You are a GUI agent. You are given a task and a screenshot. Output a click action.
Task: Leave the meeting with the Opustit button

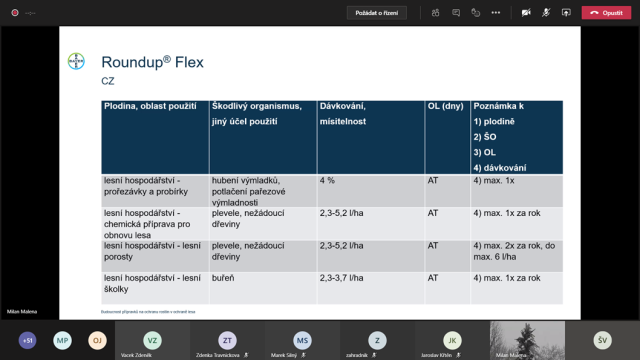point(606,13)
